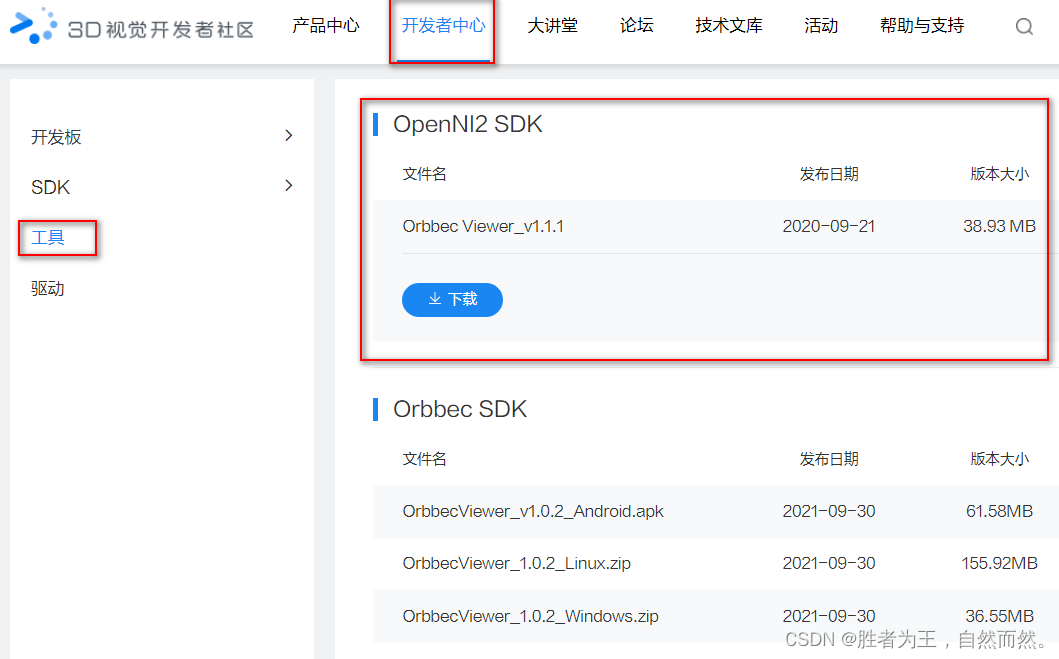Select OrbbecViewer_1.0.2_Linux.zip row

[715, 563]
